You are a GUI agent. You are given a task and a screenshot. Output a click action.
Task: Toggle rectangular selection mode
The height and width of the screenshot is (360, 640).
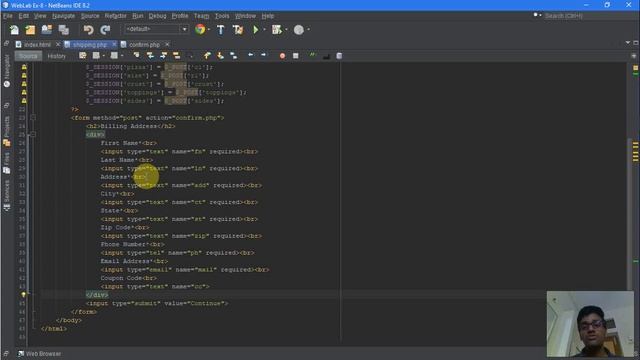(190, 56)
